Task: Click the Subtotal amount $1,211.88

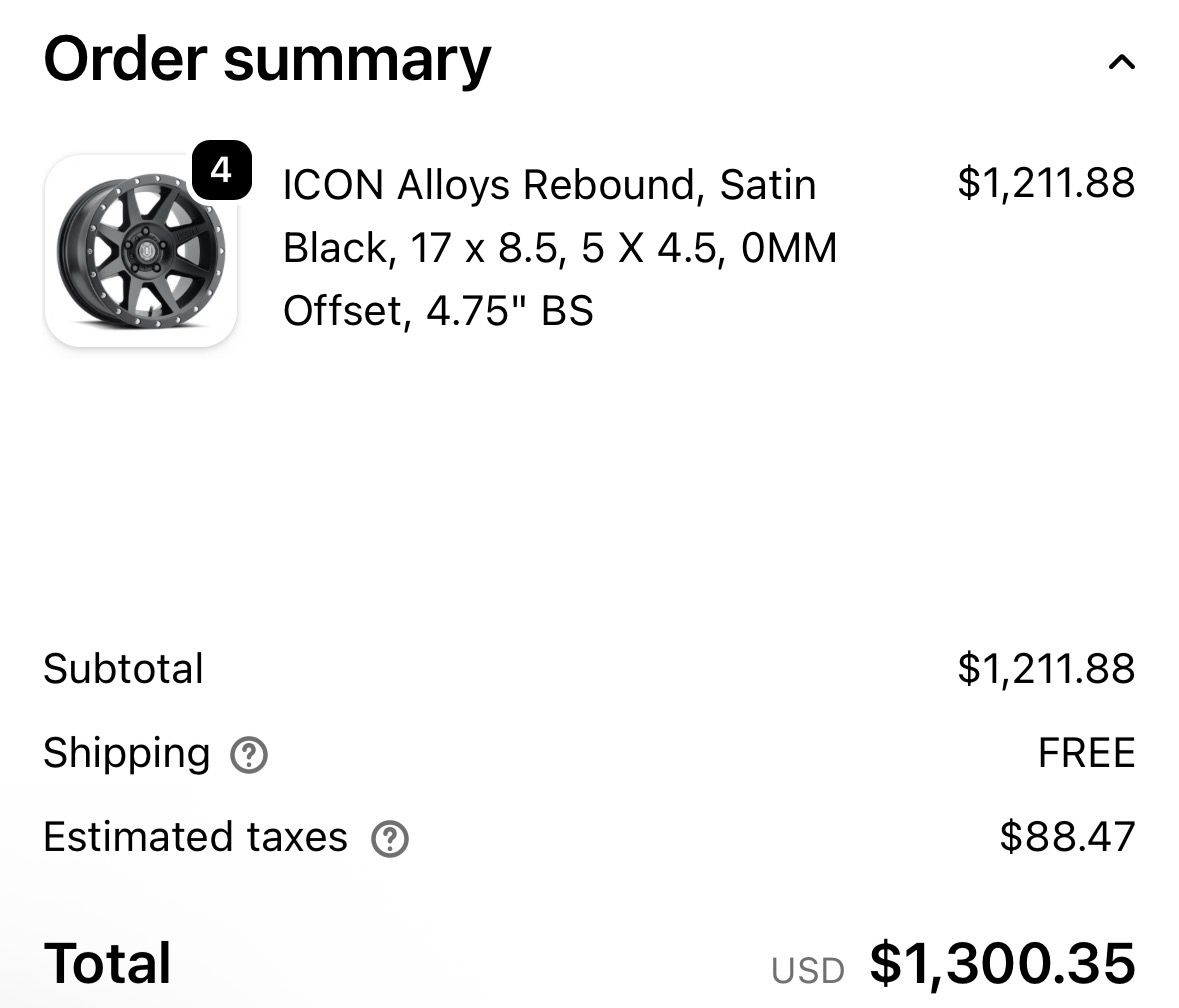Action: coord(1046,669)
